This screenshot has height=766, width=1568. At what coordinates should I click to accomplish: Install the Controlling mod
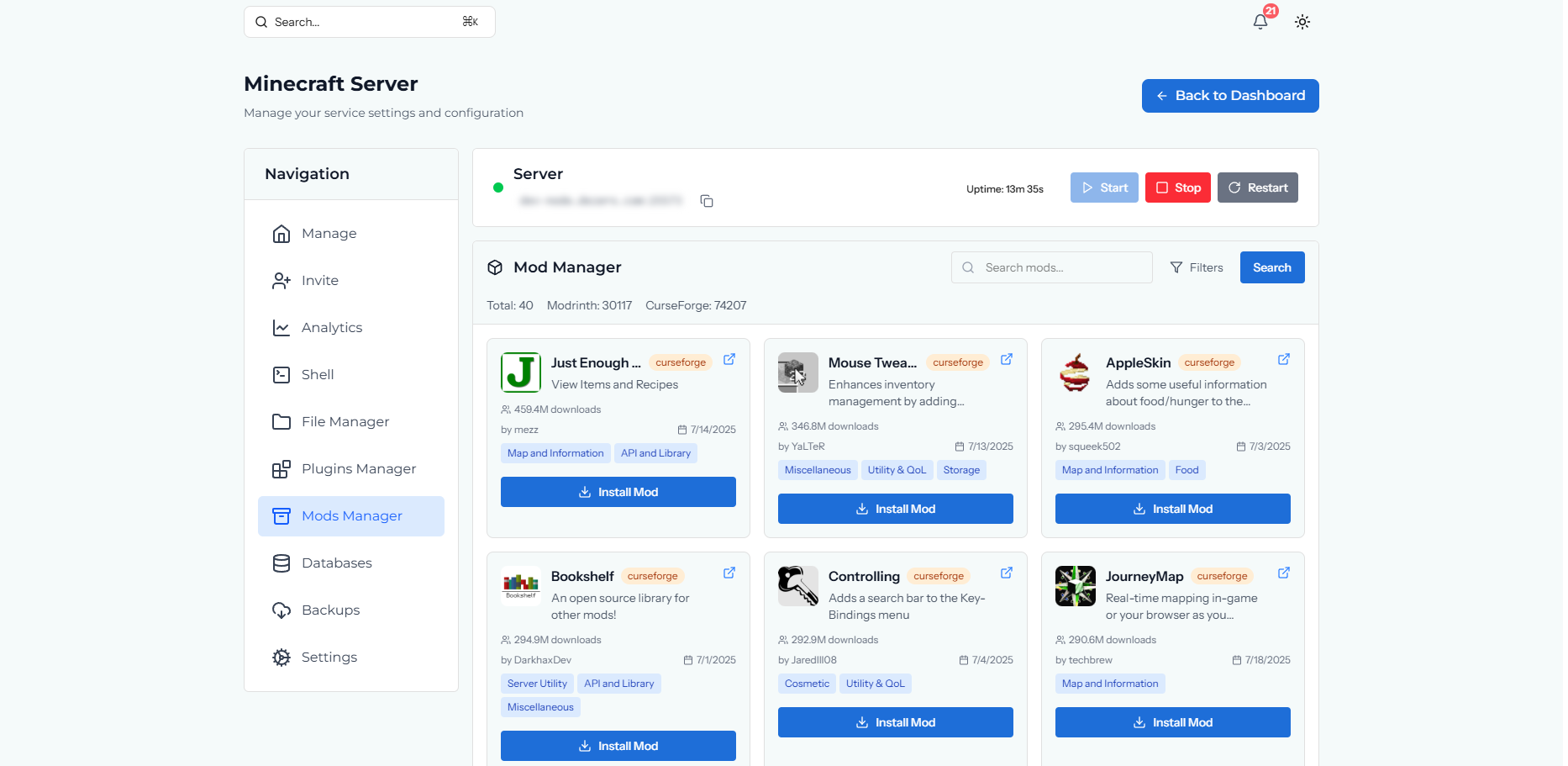pos(896,722)
